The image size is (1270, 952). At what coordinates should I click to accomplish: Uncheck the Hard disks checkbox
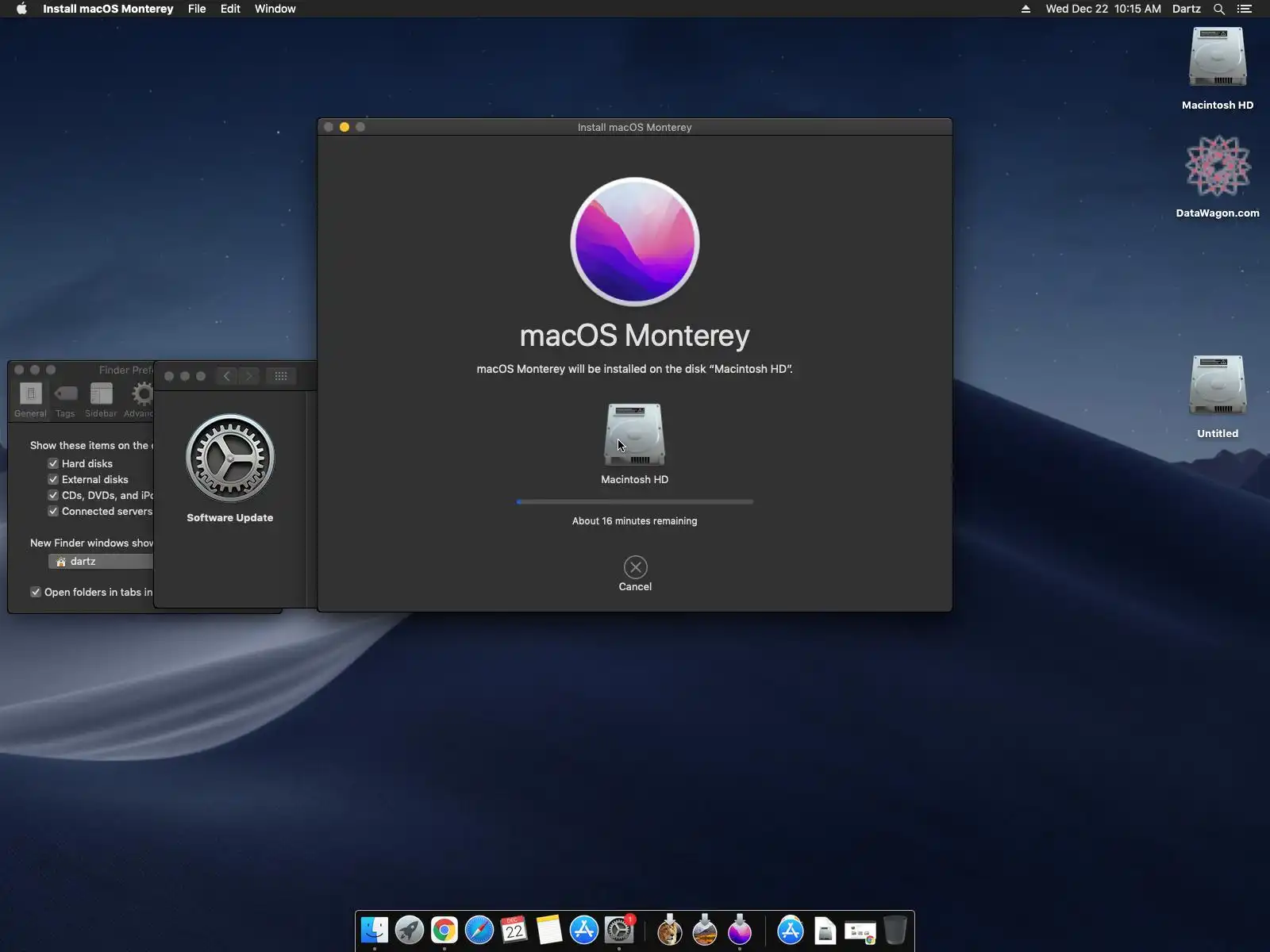pos(53,463)
